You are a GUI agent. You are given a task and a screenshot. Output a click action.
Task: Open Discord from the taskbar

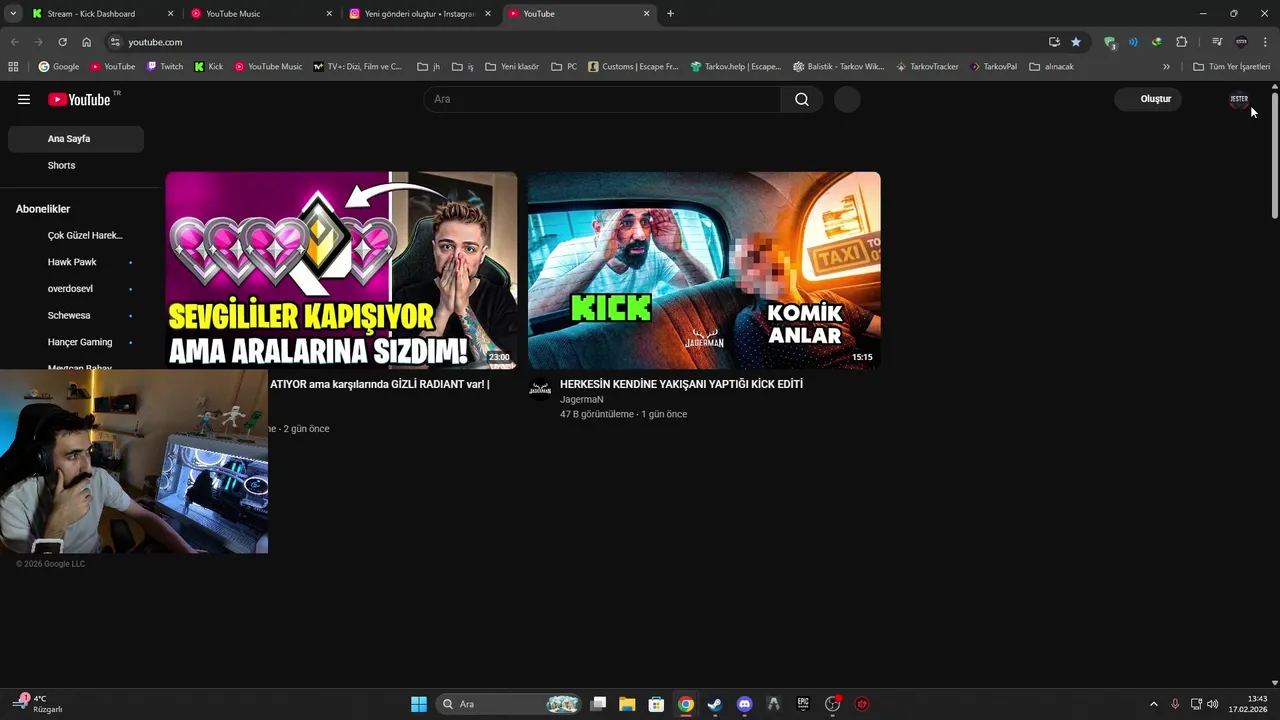coord(744,704)
